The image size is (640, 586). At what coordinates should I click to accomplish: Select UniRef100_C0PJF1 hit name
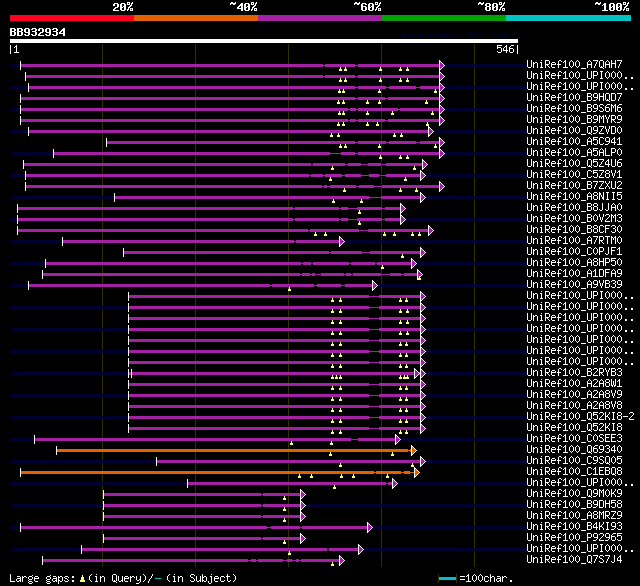574,252
